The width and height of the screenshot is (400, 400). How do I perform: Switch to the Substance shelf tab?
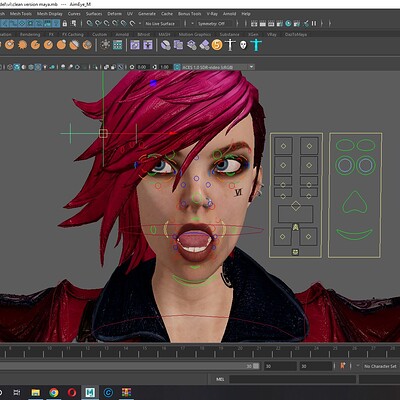pos(229,34)
